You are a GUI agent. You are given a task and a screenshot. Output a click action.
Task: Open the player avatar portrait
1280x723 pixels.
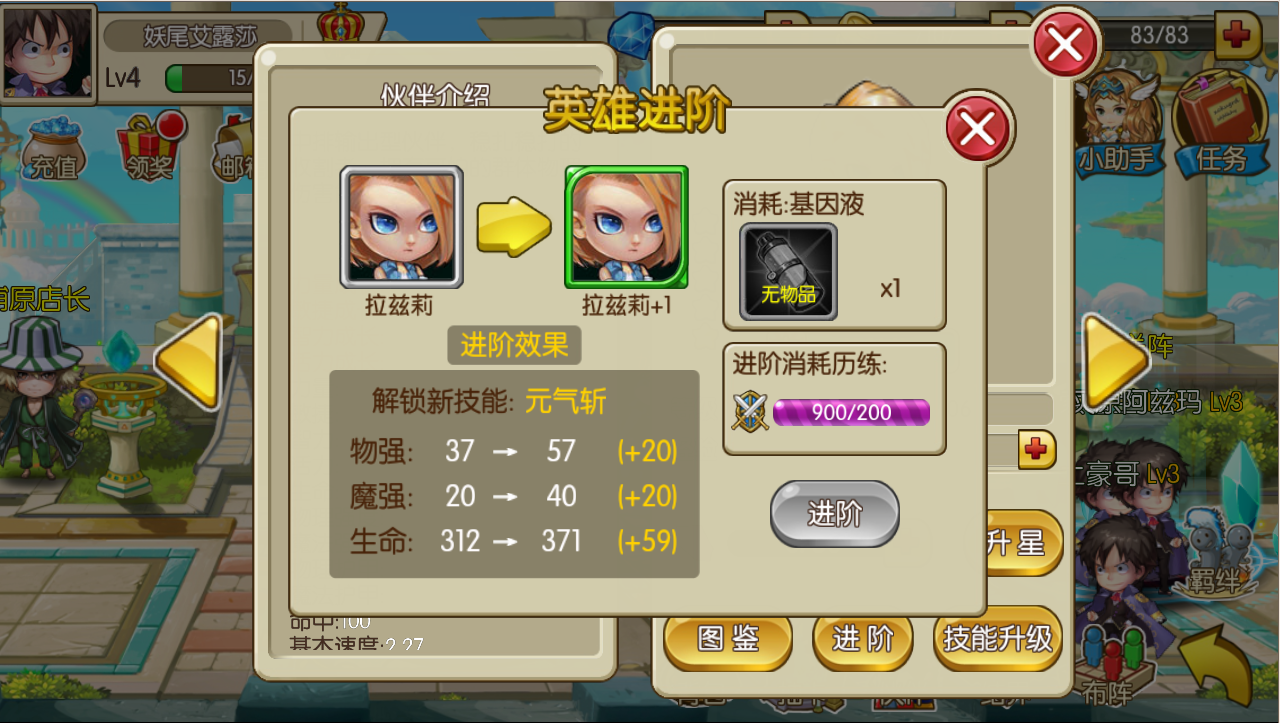[49, 52]
